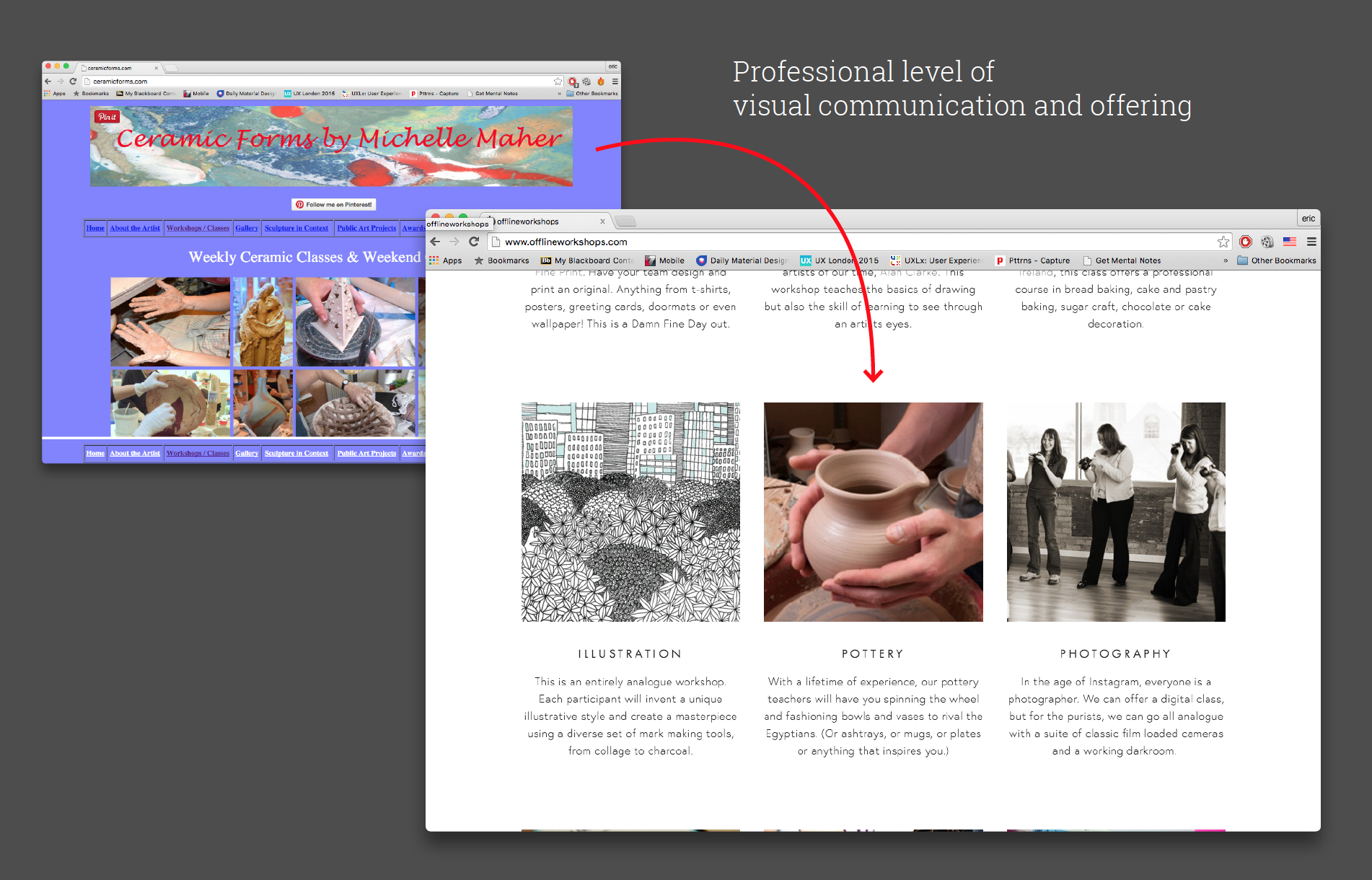Open UXLx: User Experience bookmark in offlineworkshops window

[x=936, y=260]
